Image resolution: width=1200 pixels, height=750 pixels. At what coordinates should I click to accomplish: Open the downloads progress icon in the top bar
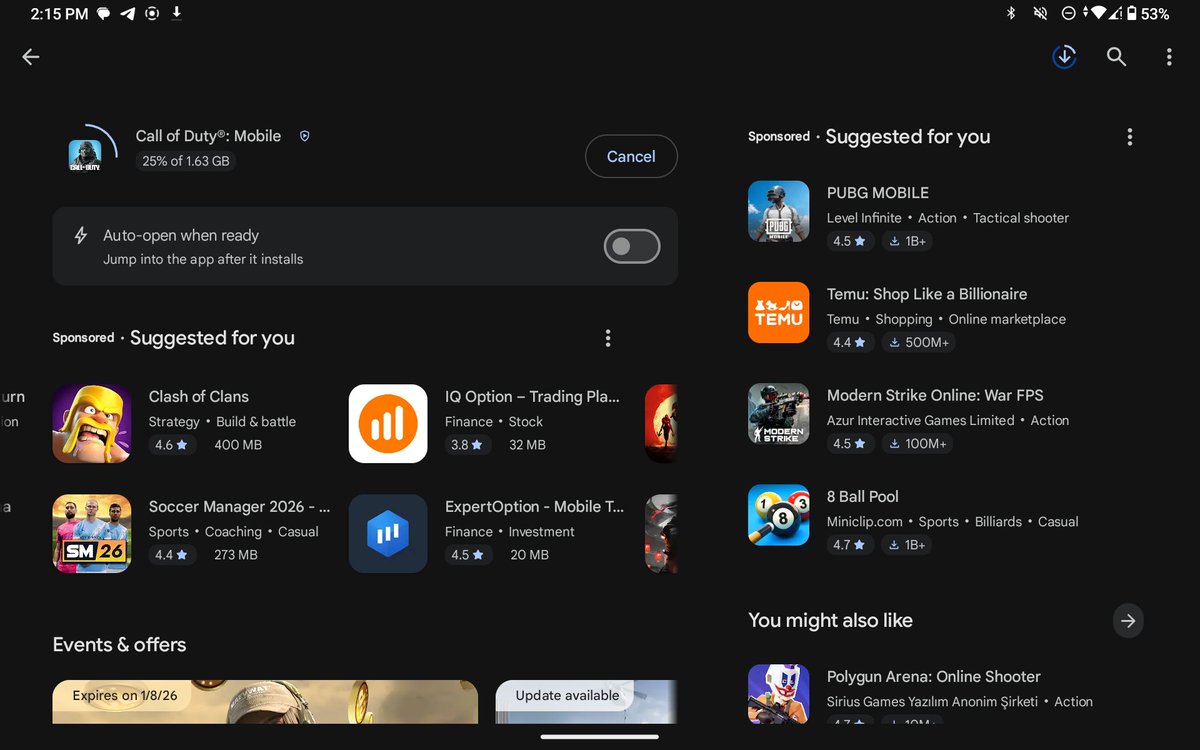tap(1064, 57)
